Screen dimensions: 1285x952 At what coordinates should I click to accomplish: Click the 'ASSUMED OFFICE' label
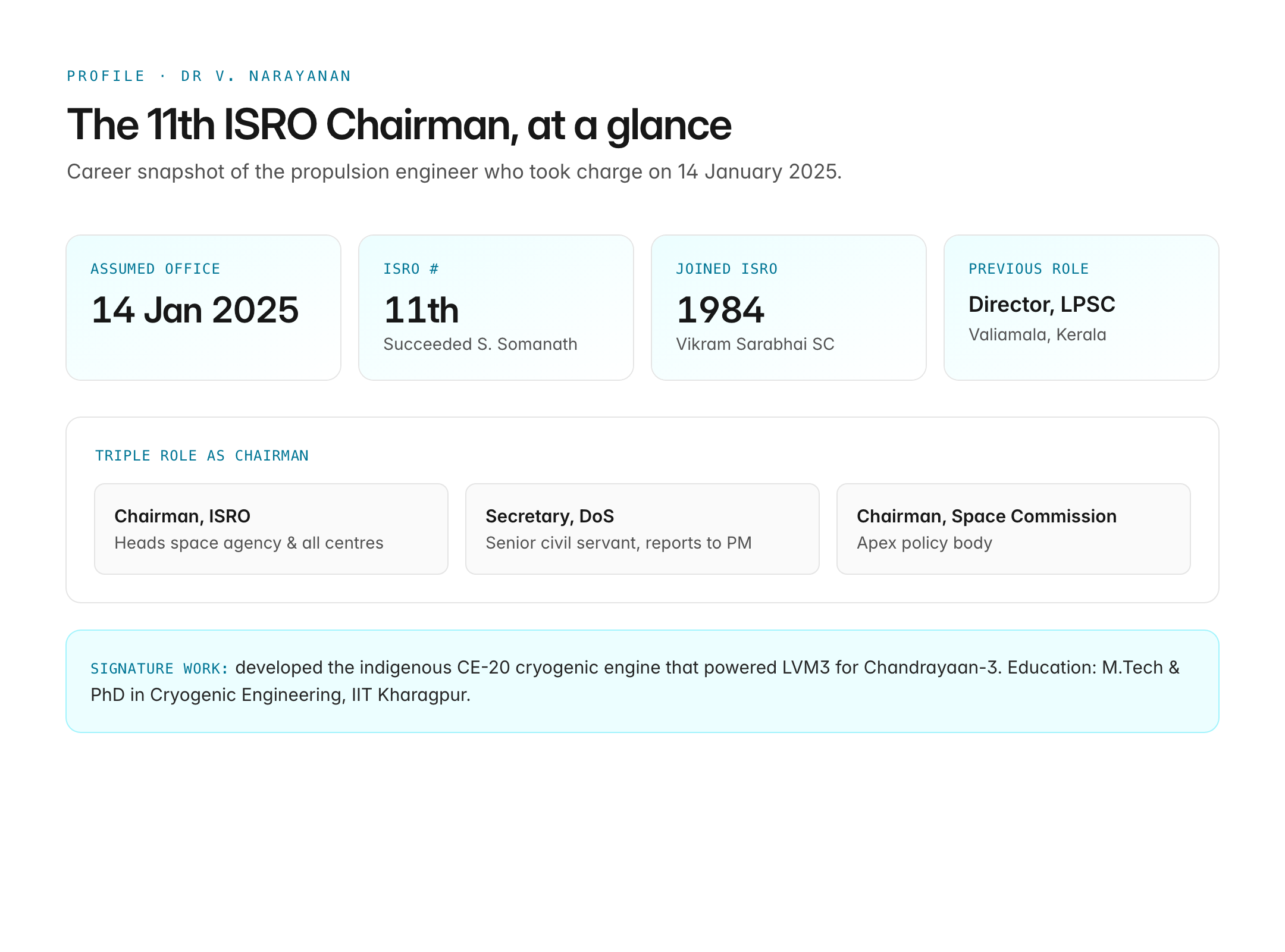(155, 269)
